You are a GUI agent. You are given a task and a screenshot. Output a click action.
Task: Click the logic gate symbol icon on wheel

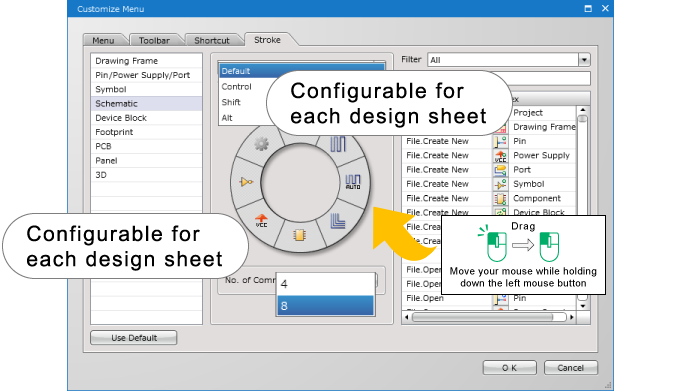point(246,182)
